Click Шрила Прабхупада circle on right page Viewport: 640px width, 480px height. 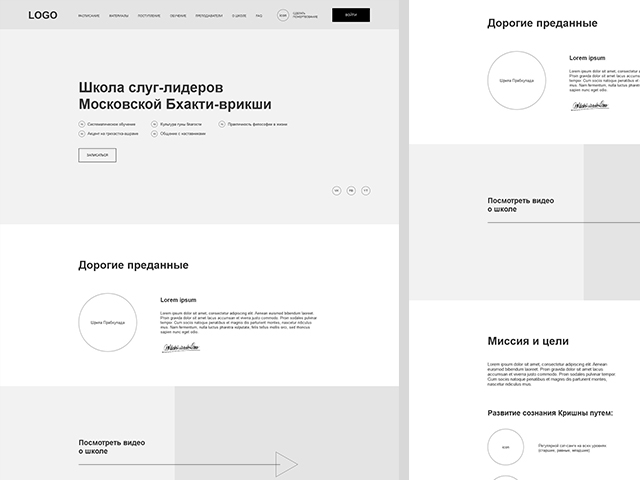point(517,80)
